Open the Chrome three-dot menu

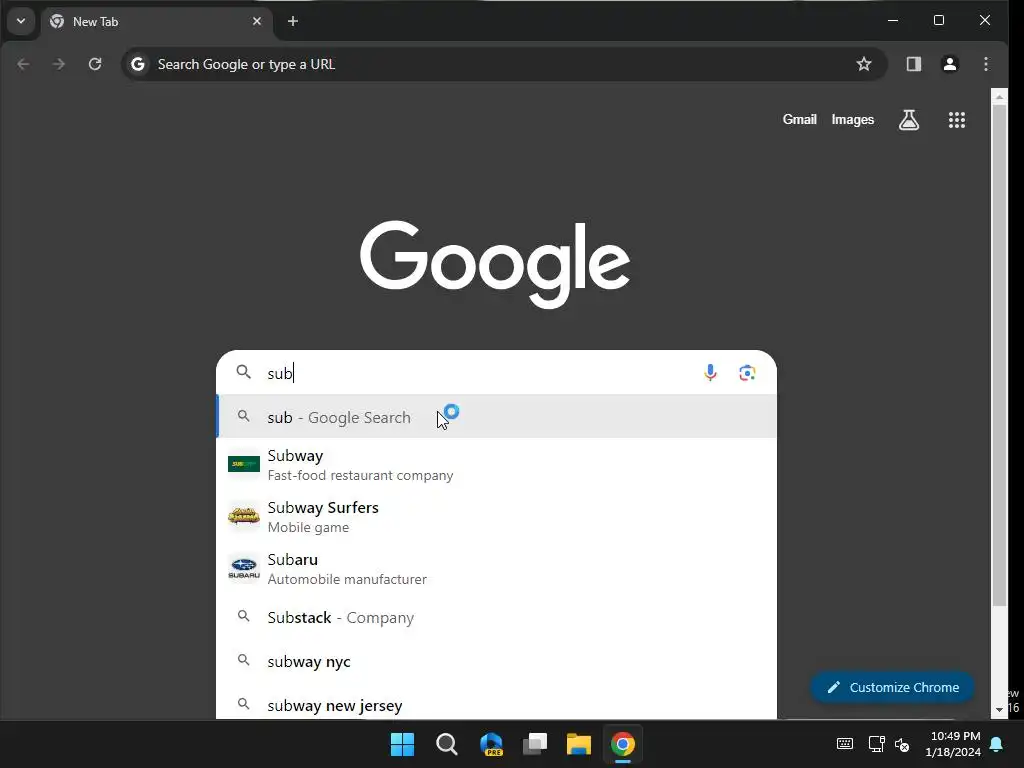point(985,64)
